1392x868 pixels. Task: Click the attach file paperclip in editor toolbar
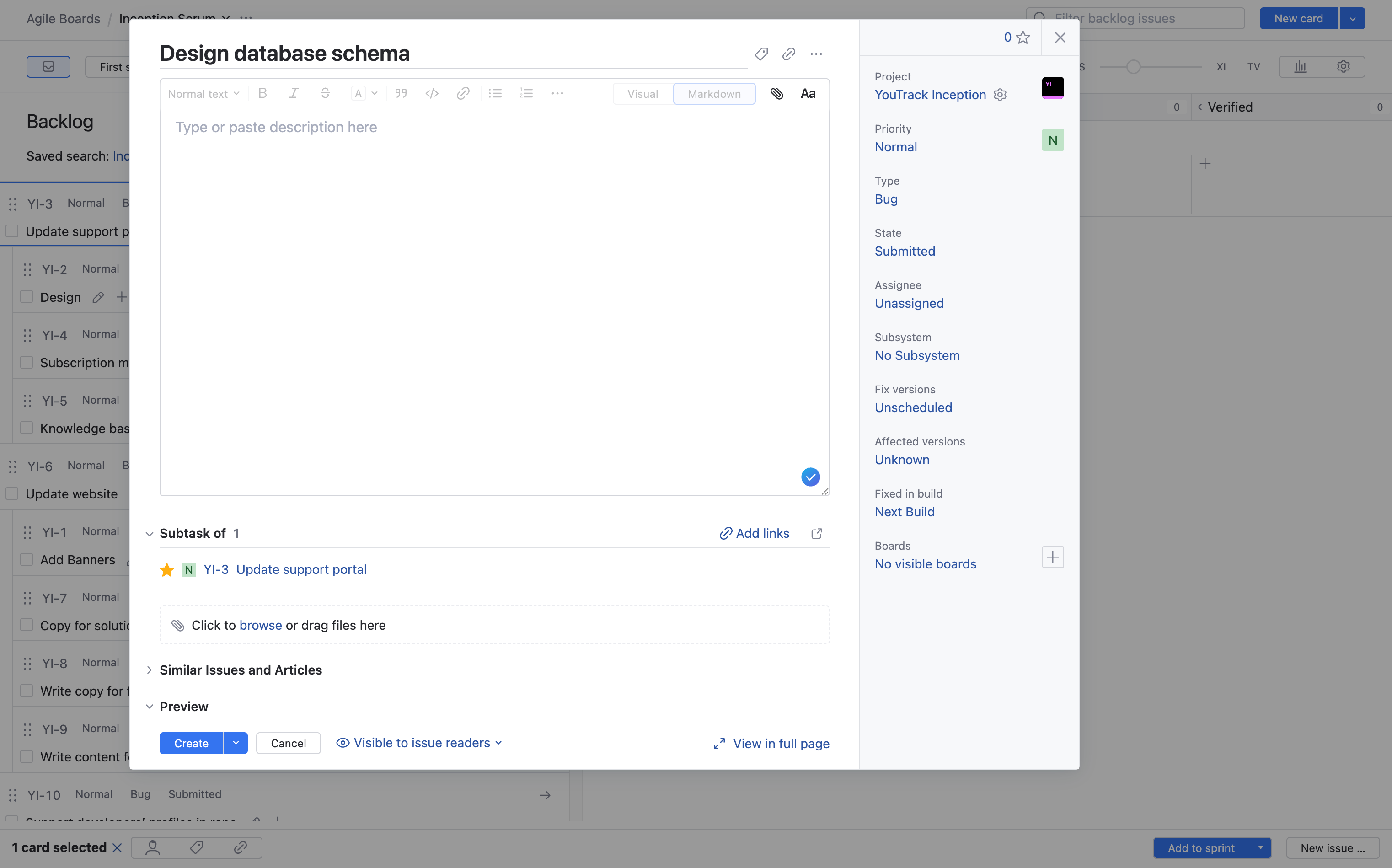tap(776, 94)
